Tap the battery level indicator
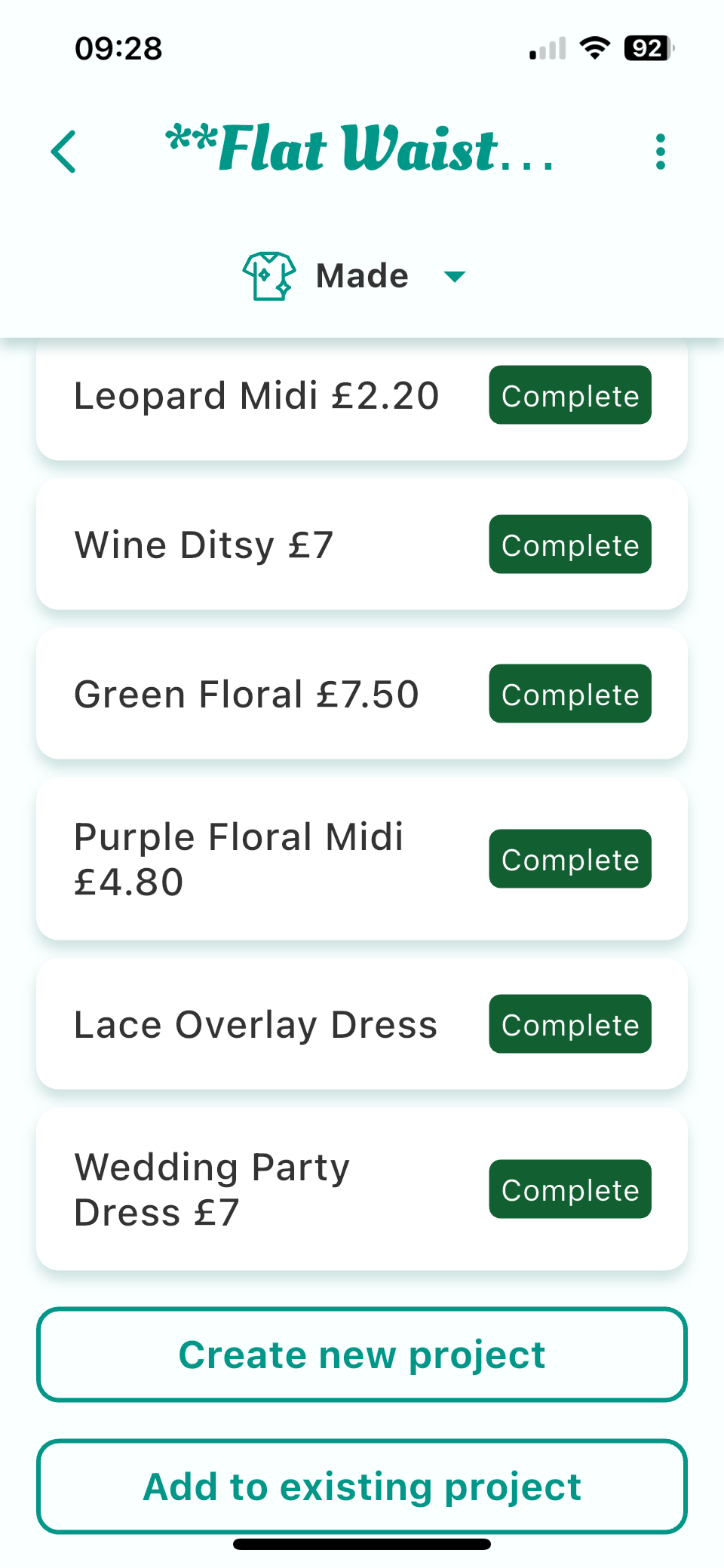The height and width of the screenshot is (1568, 724). tap(648, 48)
